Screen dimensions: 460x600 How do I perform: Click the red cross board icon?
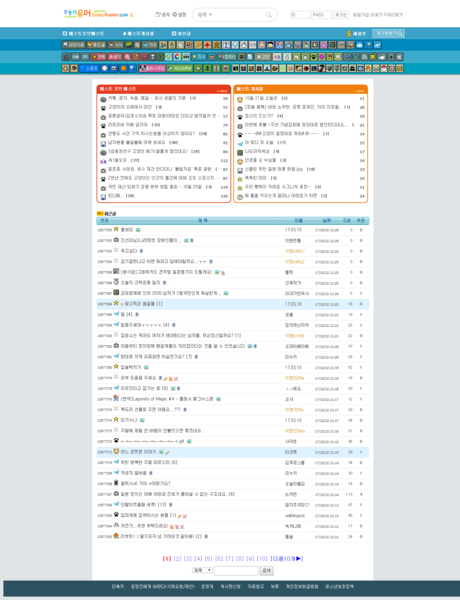(207, 45)
